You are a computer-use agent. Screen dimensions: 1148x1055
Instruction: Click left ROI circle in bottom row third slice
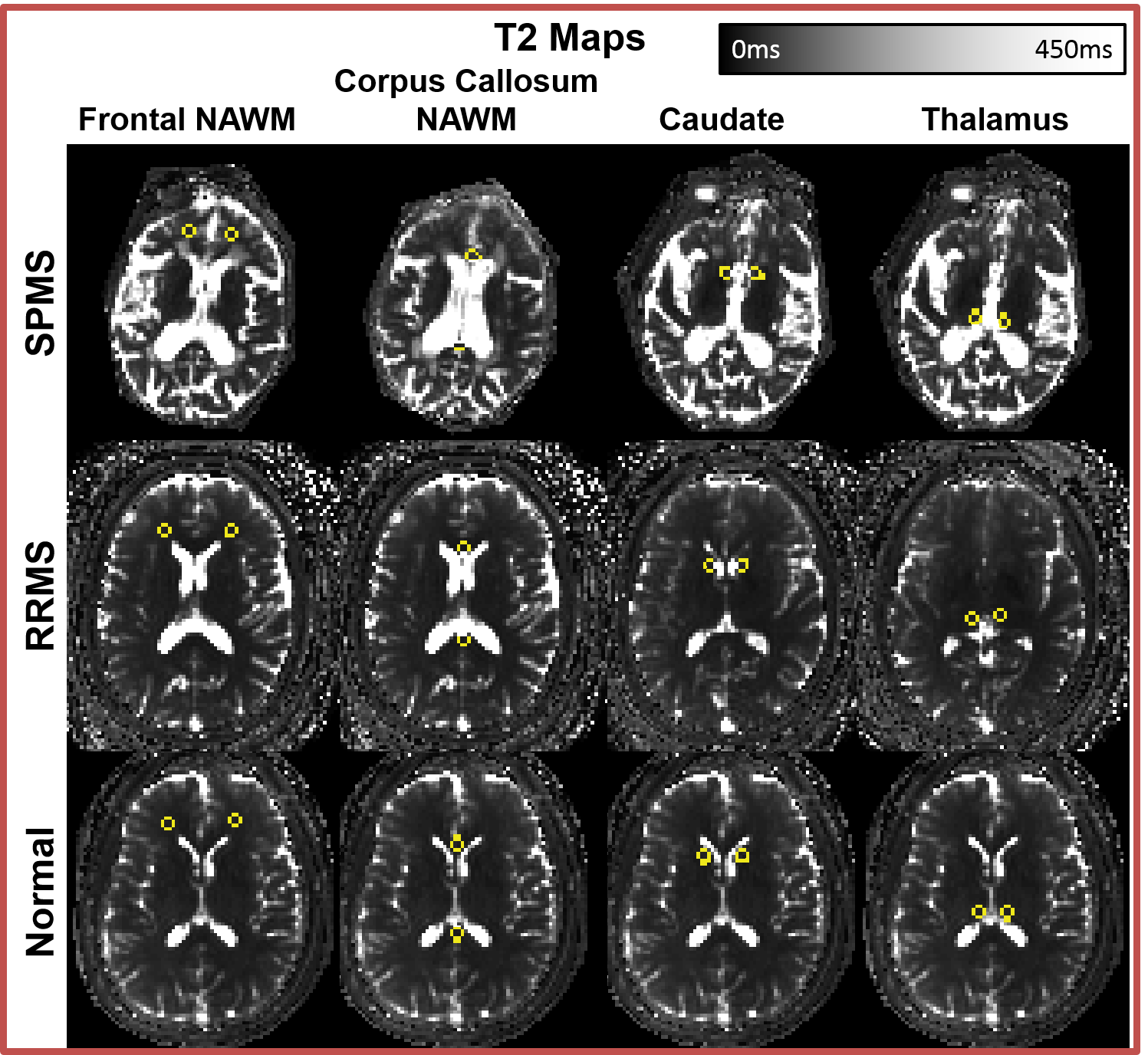coord(704,856)
